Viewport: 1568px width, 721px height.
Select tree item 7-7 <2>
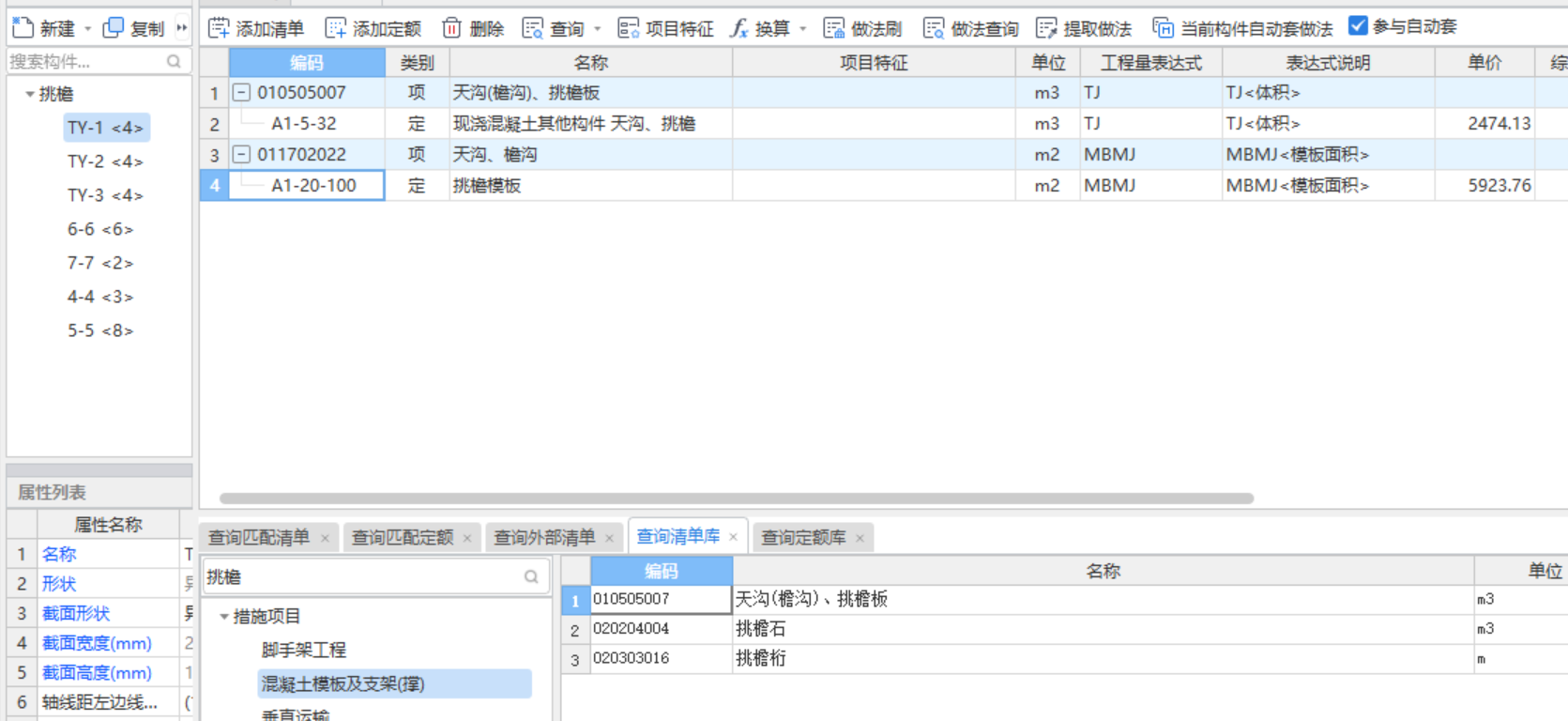100,263
